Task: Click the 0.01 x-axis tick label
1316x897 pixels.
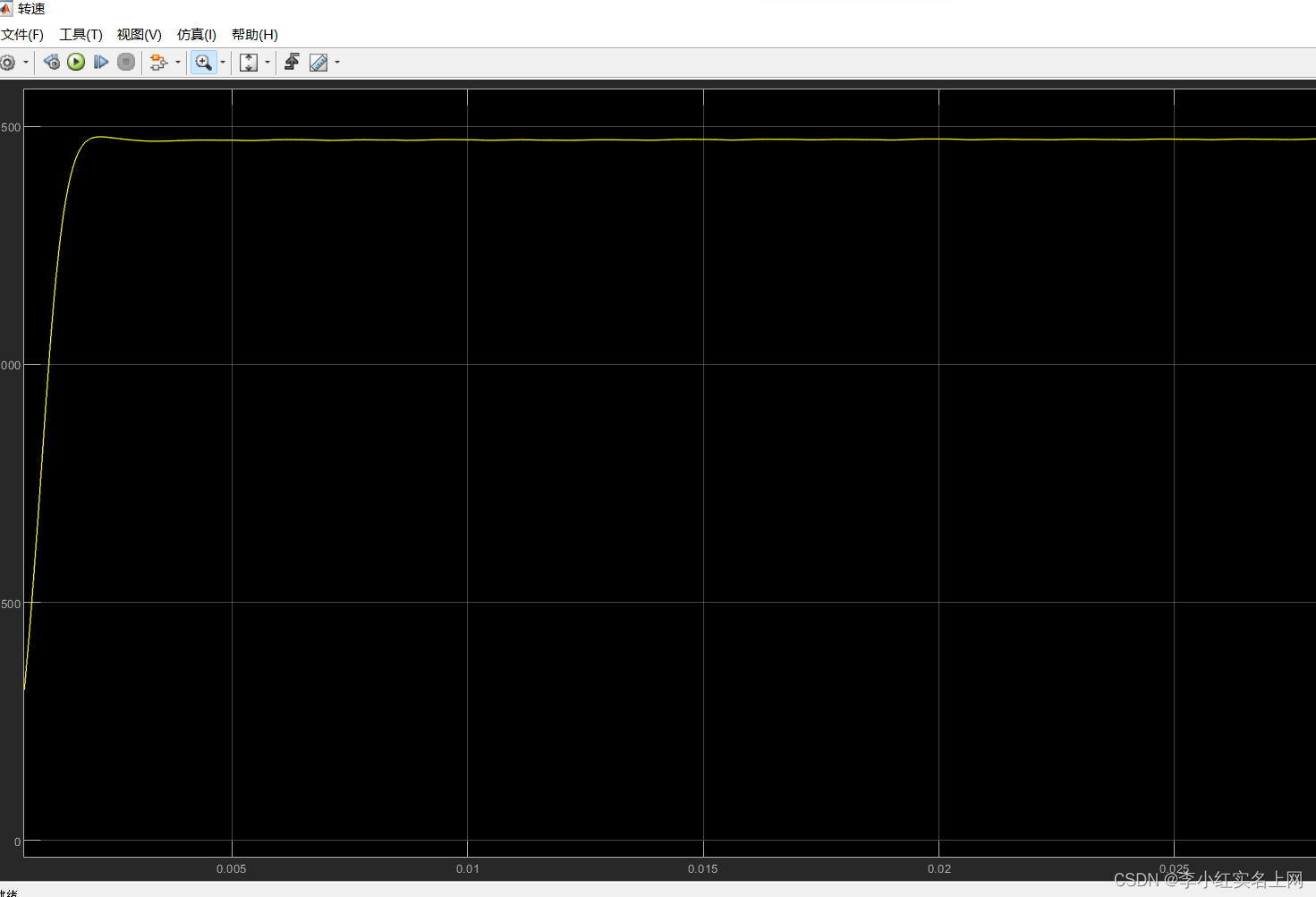Action: pyautogui.click(x=468, y=869)
